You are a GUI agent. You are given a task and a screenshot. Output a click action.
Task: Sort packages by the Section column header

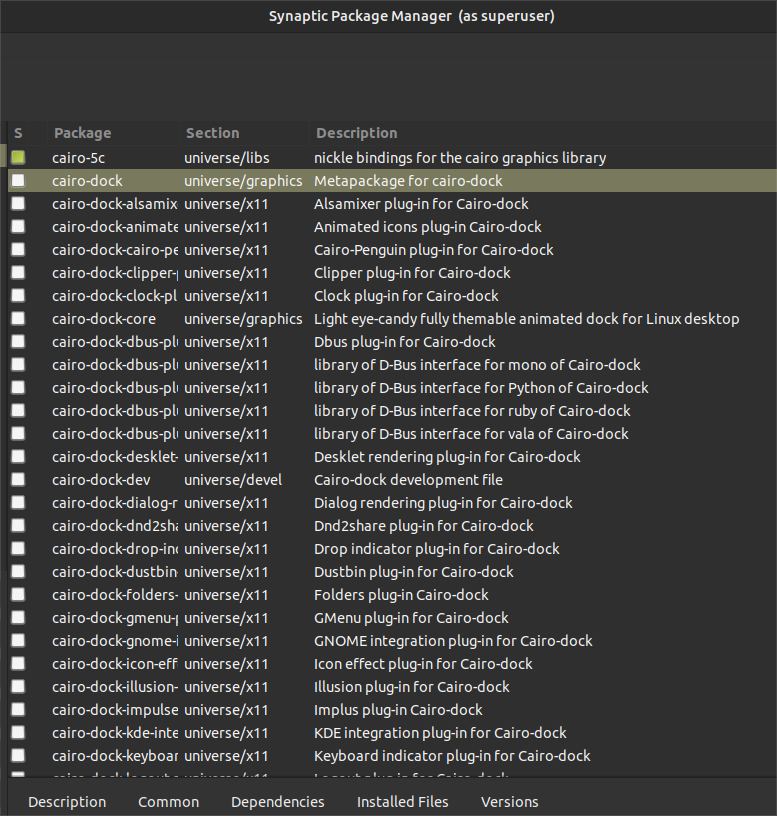pos(212,133)
